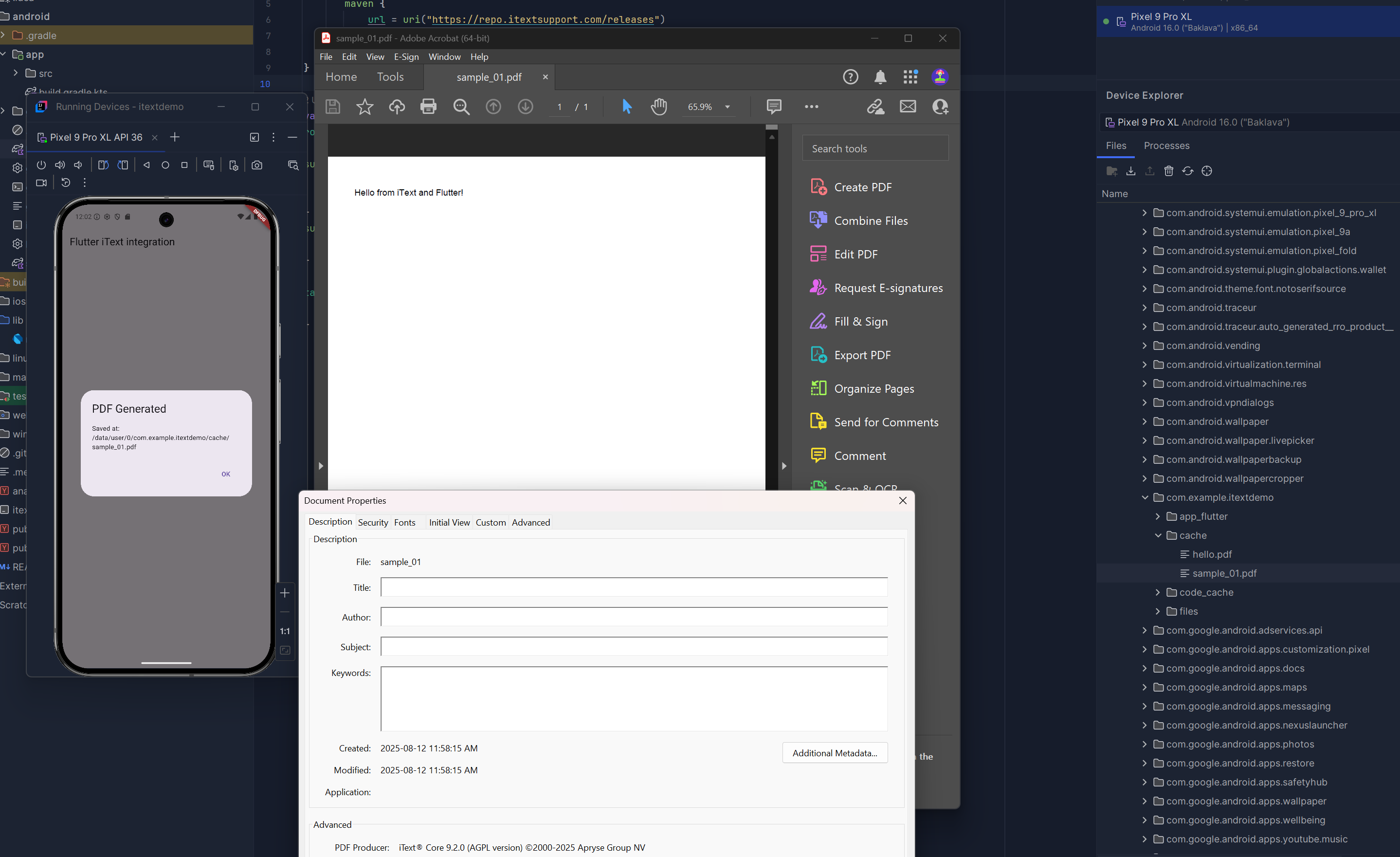Add the PDF to favorites with the star
The height and width of the screenshot is (857, 1400).
[x=365, y=106]
